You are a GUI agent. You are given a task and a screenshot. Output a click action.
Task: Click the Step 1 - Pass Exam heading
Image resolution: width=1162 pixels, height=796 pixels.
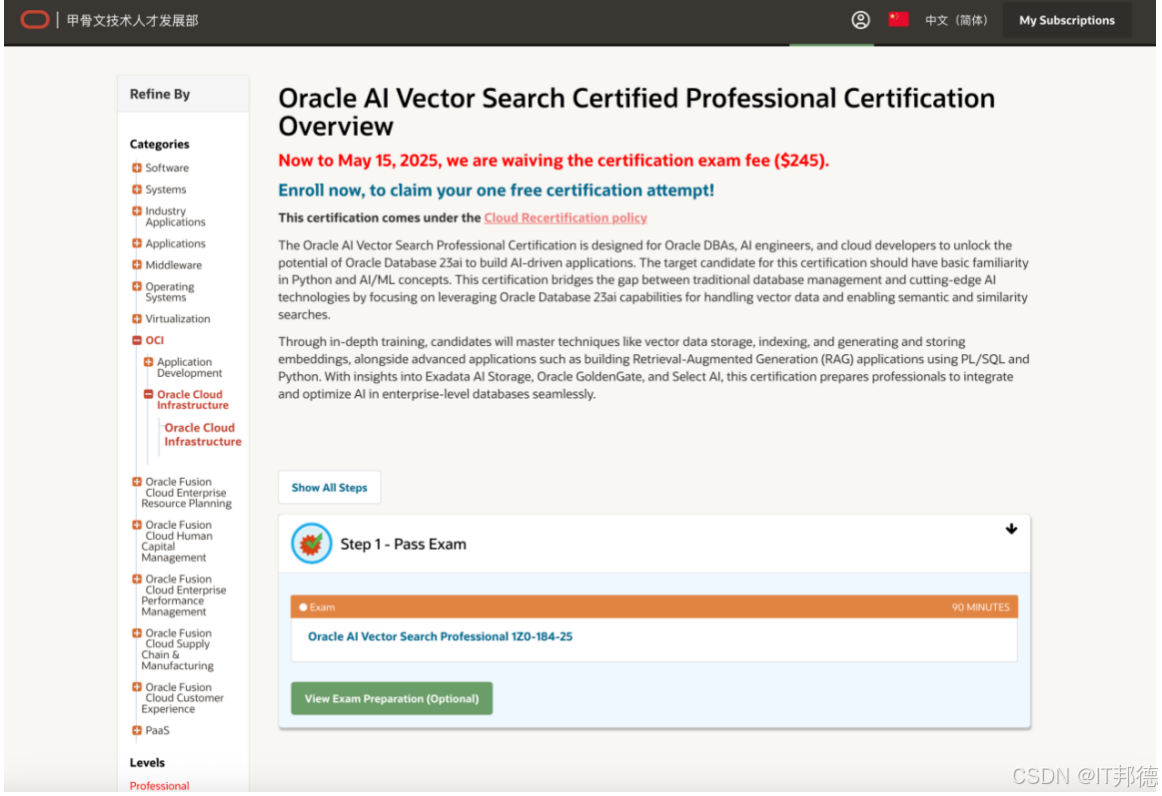403,544
